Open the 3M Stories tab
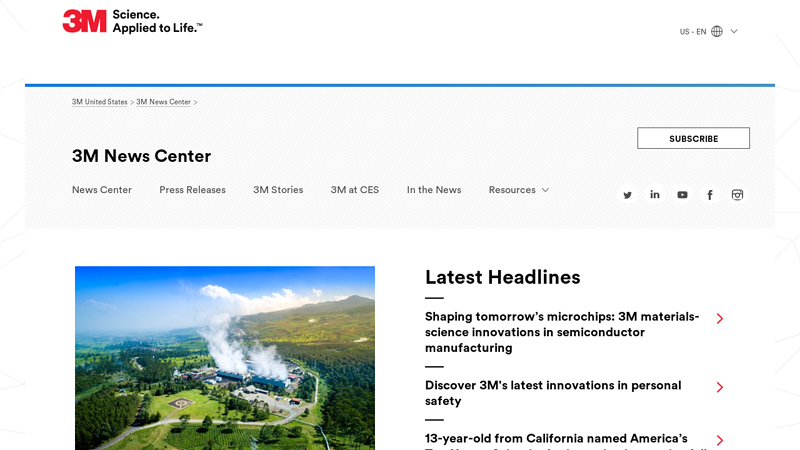 [x=278, y=190]
